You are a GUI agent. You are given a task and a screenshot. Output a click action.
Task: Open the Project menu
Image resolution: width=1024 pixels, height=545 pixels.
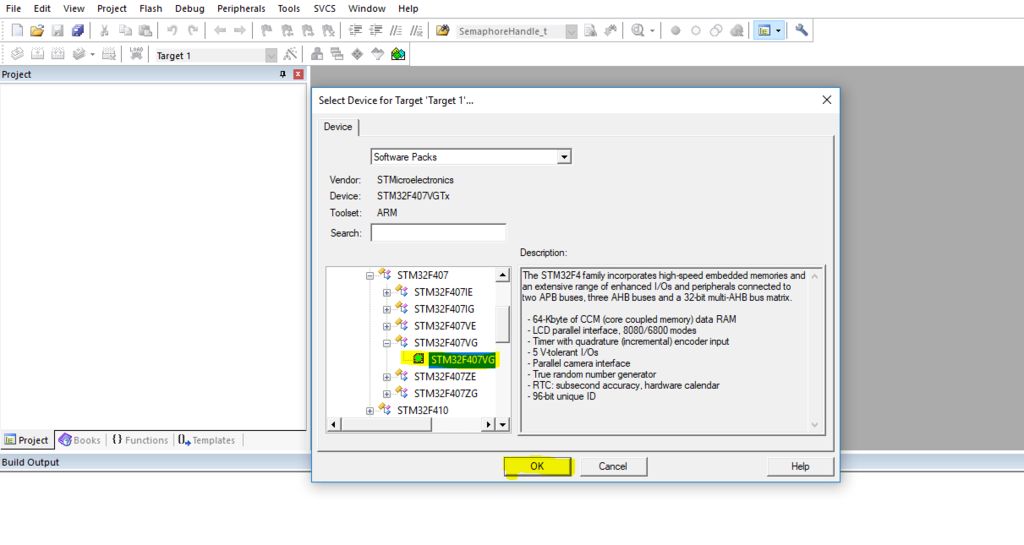112,8
